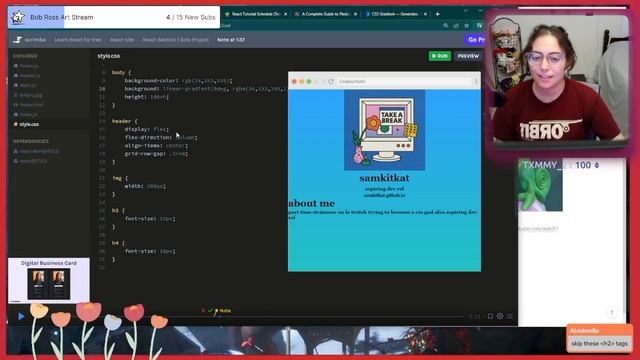Switch to React Tutorial Schedule browser tab
640x360 pixels.
255,14
